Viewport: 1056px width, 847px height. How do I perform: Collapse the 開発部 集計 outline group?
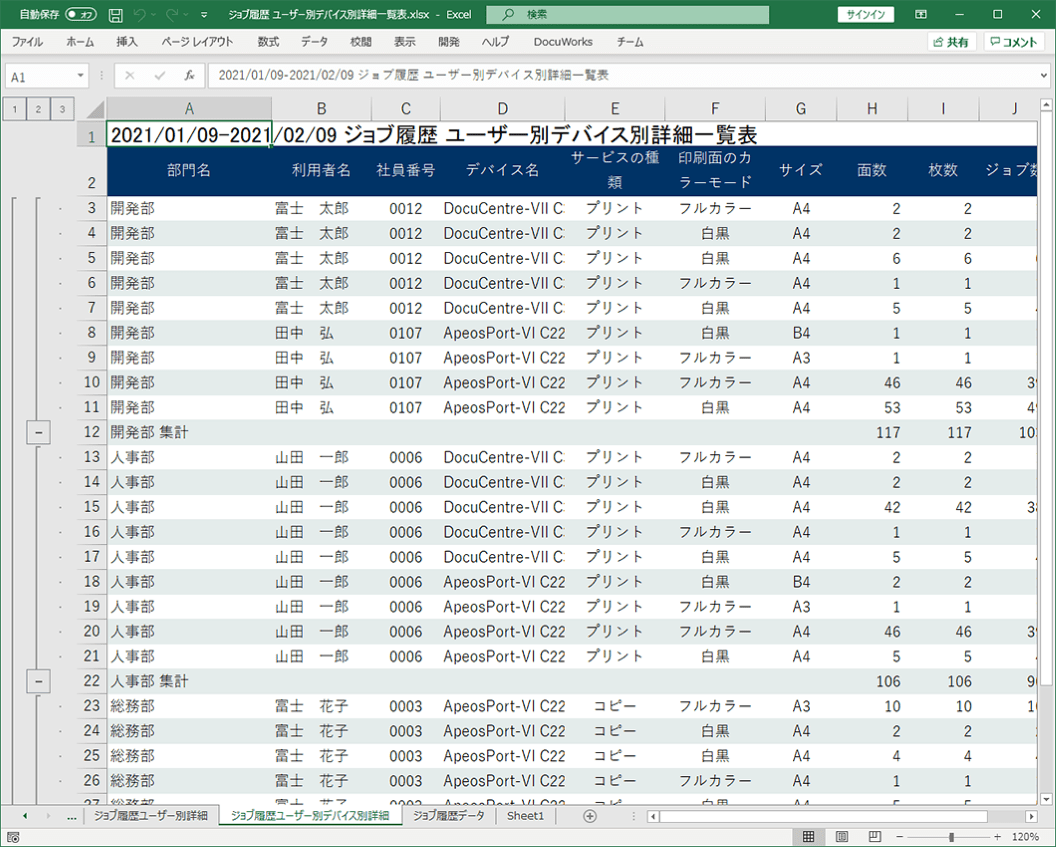pos(38,432)
